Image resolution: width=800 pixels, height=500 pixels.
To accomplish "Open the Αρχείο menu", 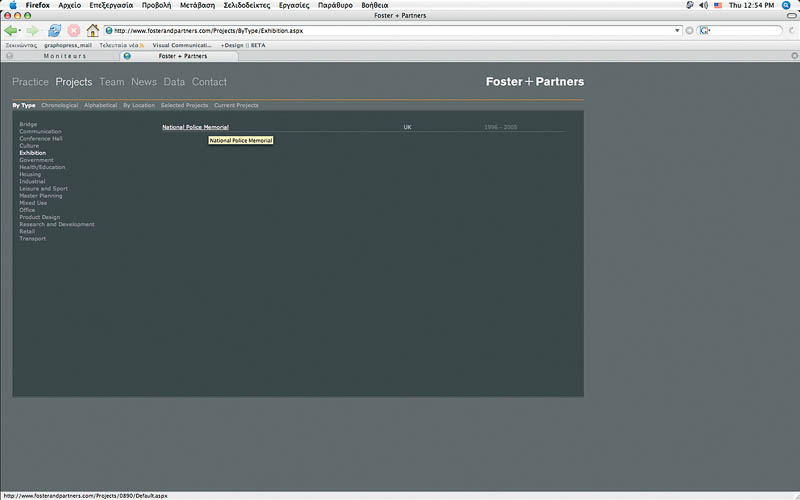I will pos(69,5).
